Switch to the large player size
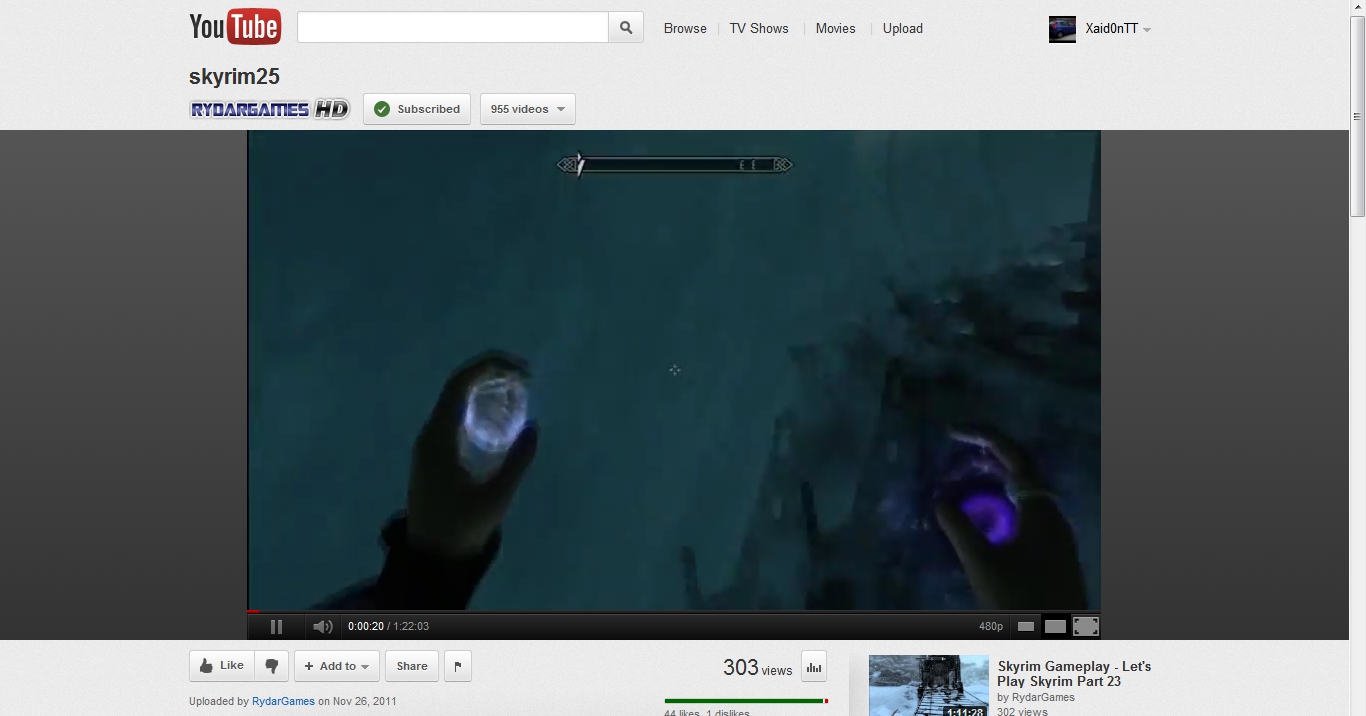This screenshot has width=1366, height=716. 1055,627
